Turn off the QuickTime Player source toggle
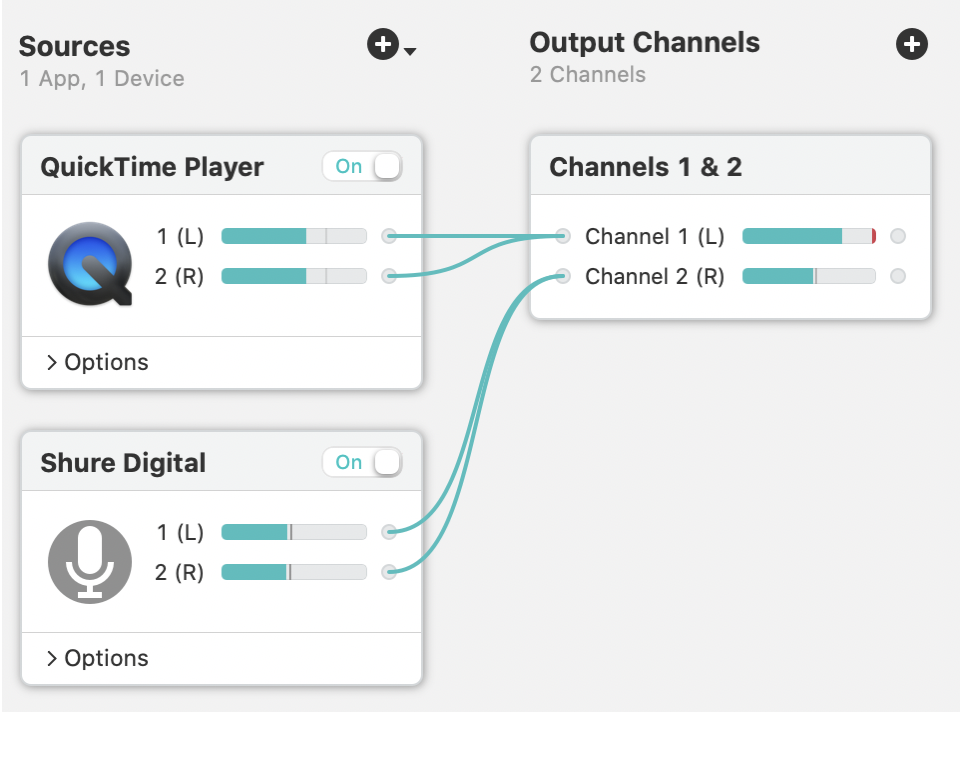This screenshot has height=762, width=962. (x=362, y=167)
